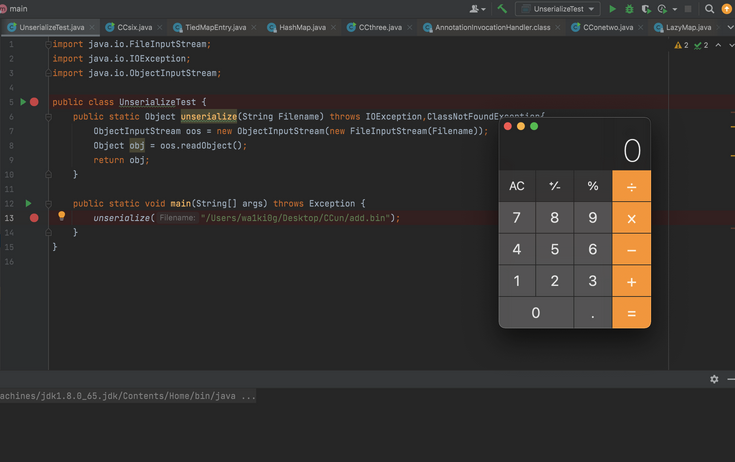This screenshot has width=735, height=462.
Task: Click Calculator digit 1 key
Action: [517, 282]
